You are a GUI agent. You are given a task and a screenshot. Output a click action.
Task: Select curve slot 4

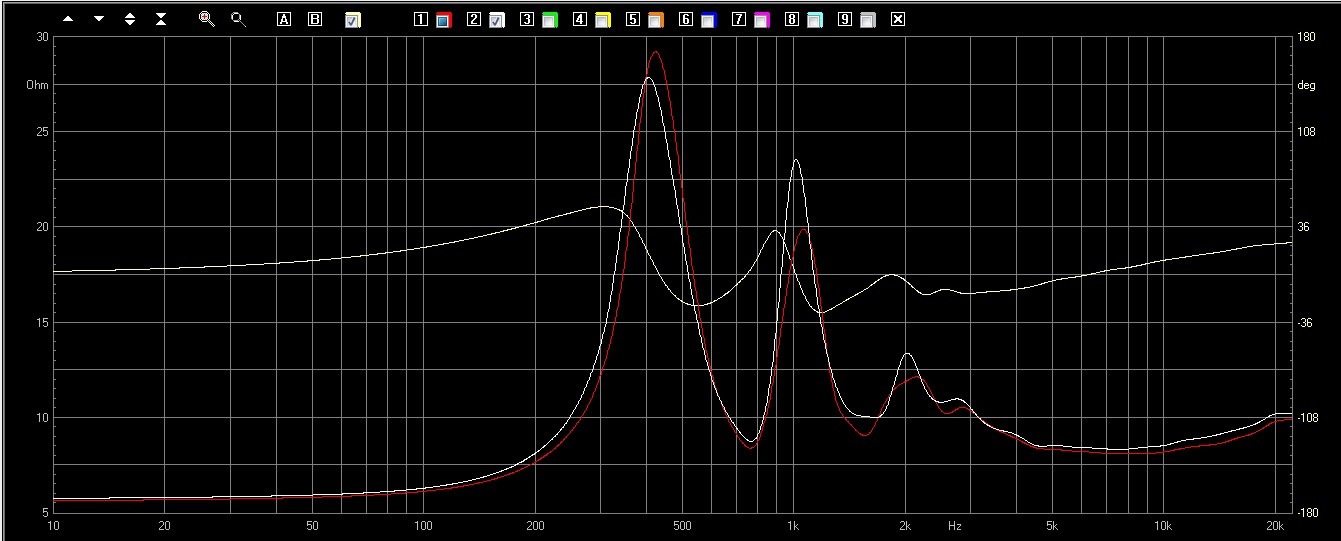[x=580, y=19]
